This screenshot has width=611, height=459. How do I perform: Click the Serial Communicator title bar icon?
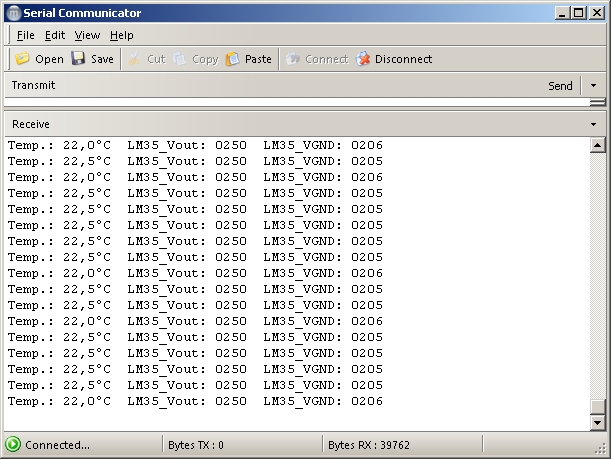tap(13, 13)
